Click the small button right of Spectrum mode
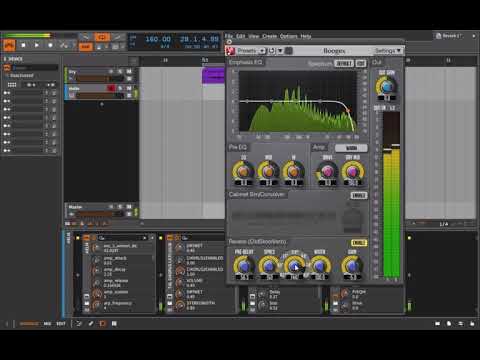Screen dimensions: 480x360 [361, 63]
